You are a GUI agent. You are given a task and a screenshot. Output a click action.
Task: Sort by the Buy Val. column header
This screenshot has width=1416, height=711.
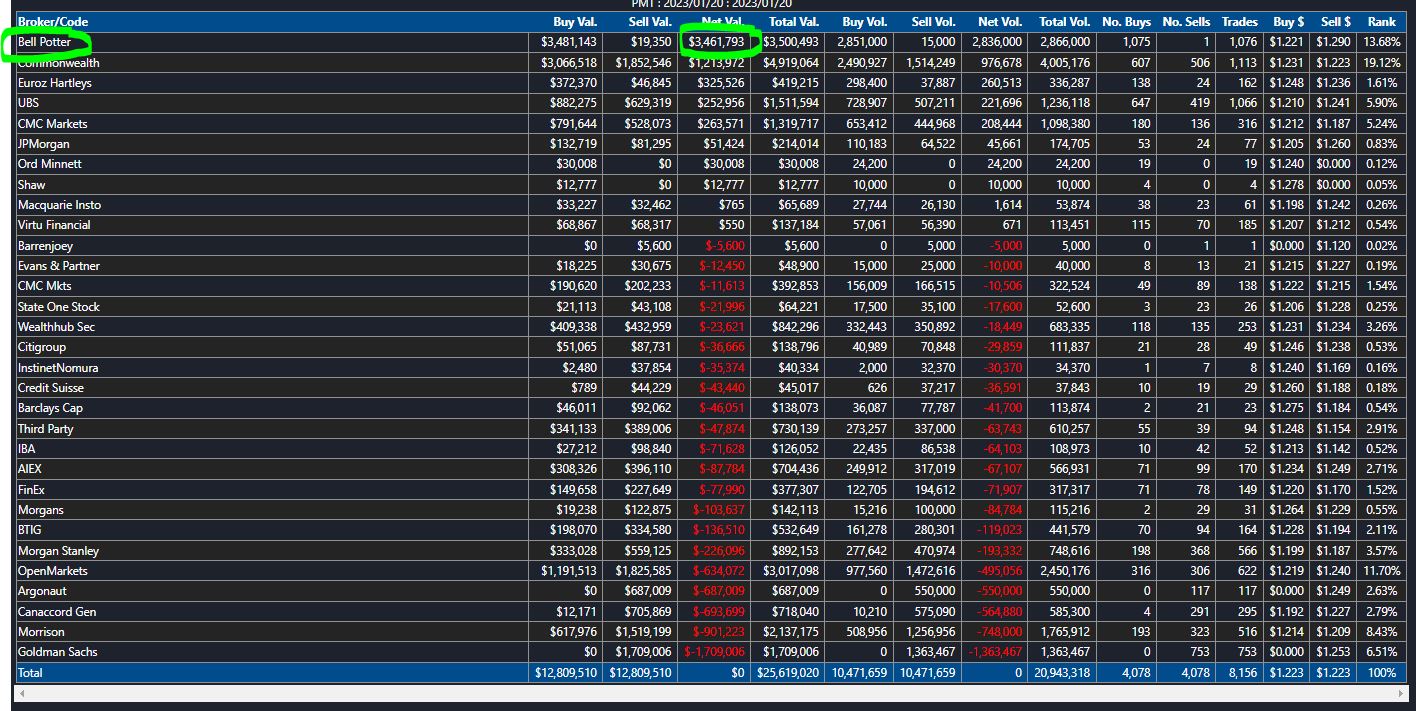coord(575,22)
